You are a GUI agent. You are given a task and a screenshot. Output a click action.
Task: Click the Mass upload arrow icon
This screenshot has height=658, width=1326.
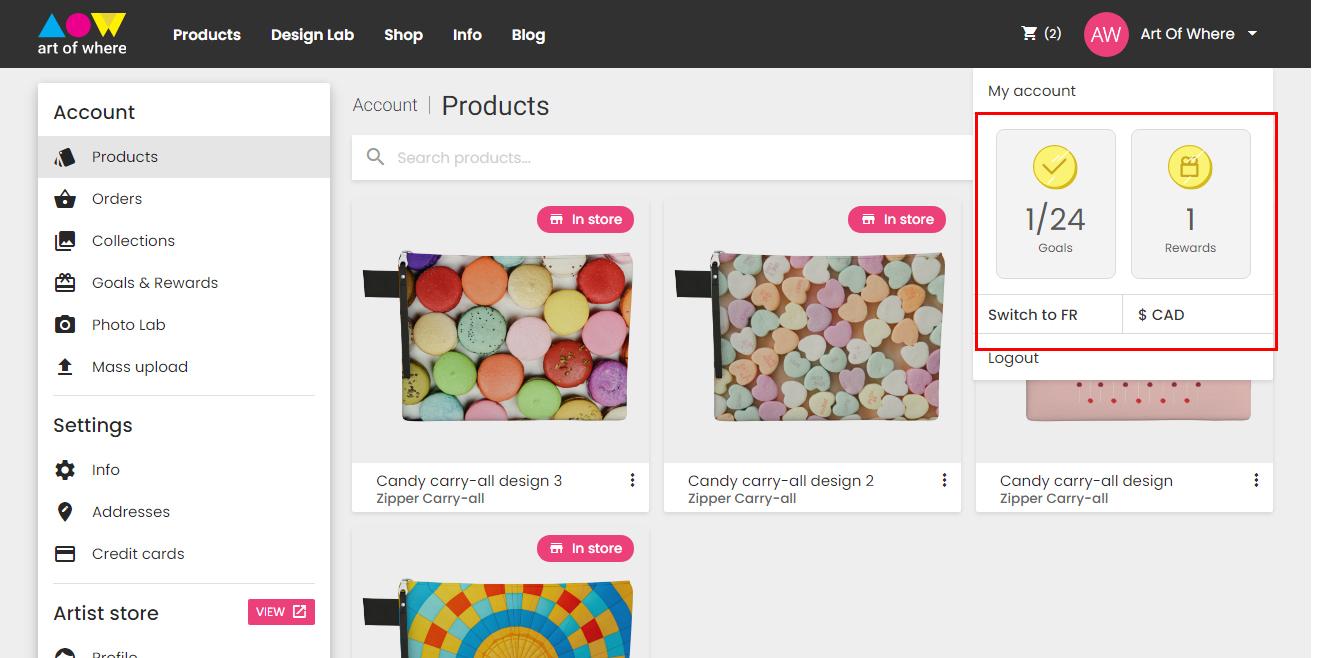click(65, 367)
